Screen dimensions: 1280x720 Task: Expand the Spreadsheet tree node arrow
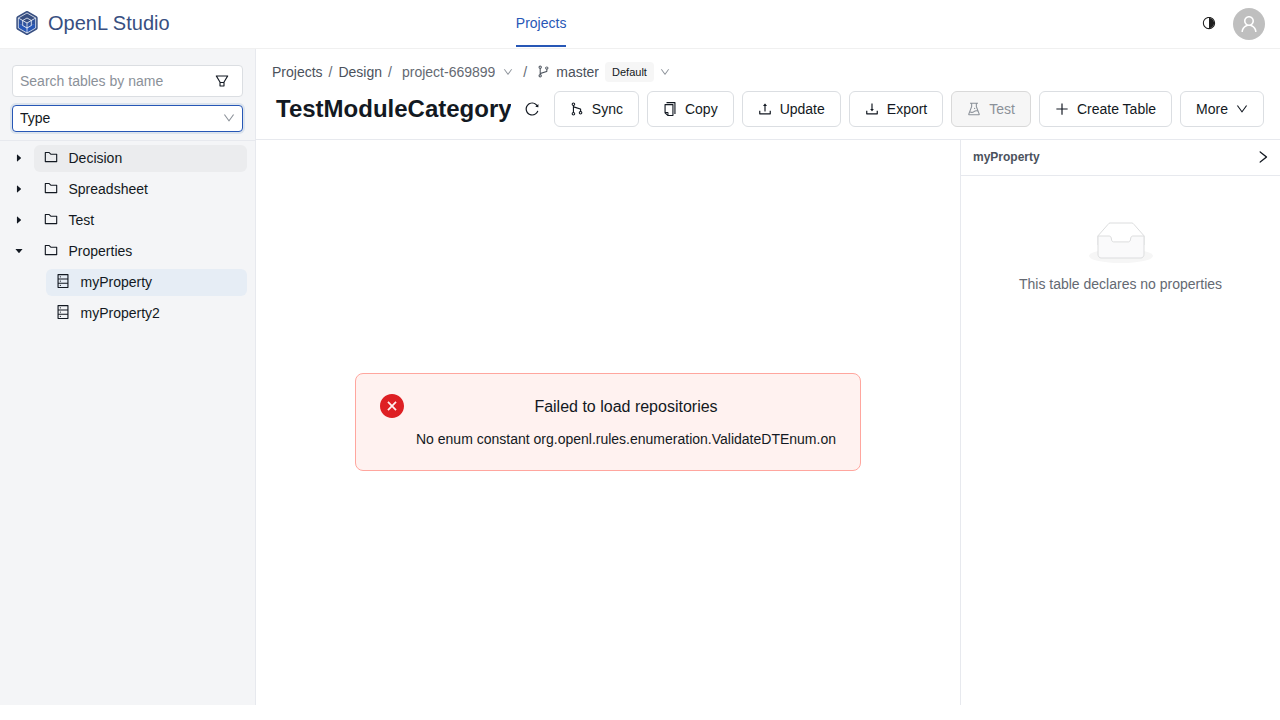point(19,189)
